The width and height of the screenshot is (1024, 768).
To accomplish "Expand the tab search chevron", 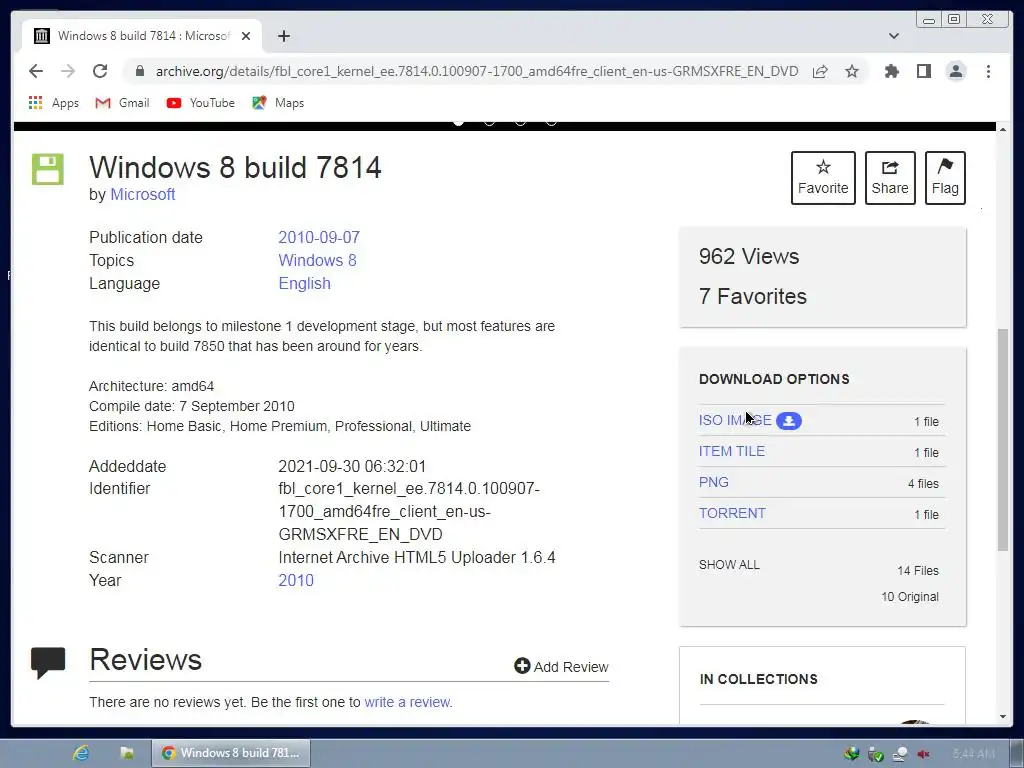I will pos(893,36).
